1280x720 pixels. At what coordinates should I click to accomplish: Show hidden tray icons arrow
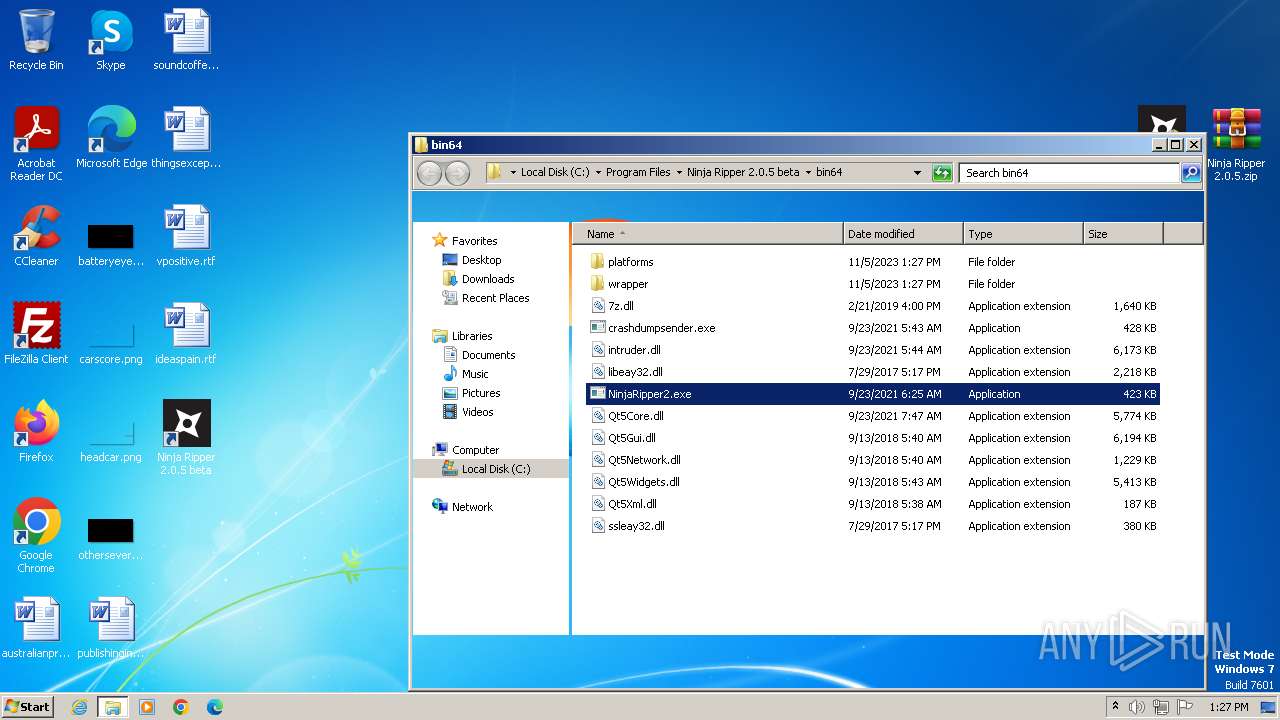[x=1115, y=707]
